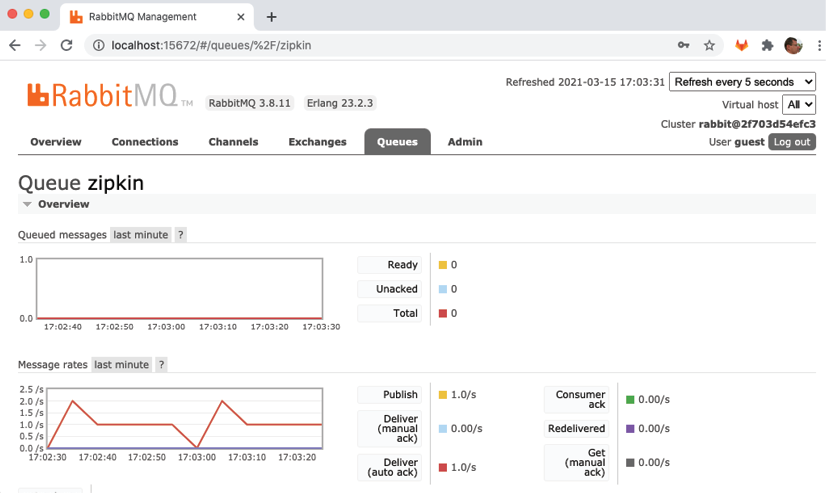Click the Get (manual ack) legend label
The width and height of the screenshot is (826, 493).
coord(576,462)
